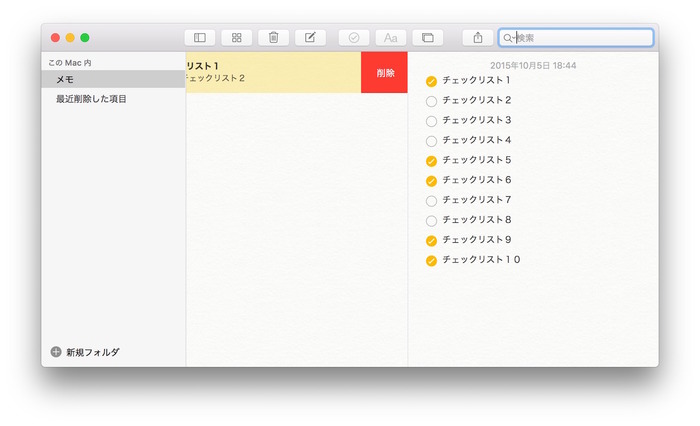Check the チェックリスト 7 circle
The width and height of the screenshot is (700, 426).
click(431, 201)
